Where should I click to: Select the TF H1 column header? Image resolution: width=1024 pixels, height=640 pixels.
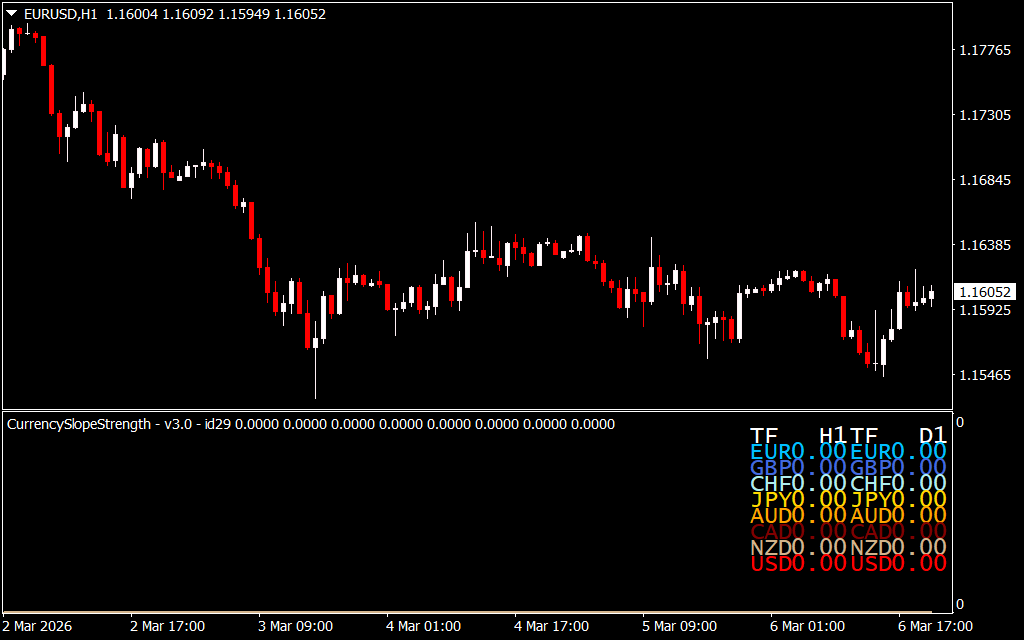click(x=798, y=436)
